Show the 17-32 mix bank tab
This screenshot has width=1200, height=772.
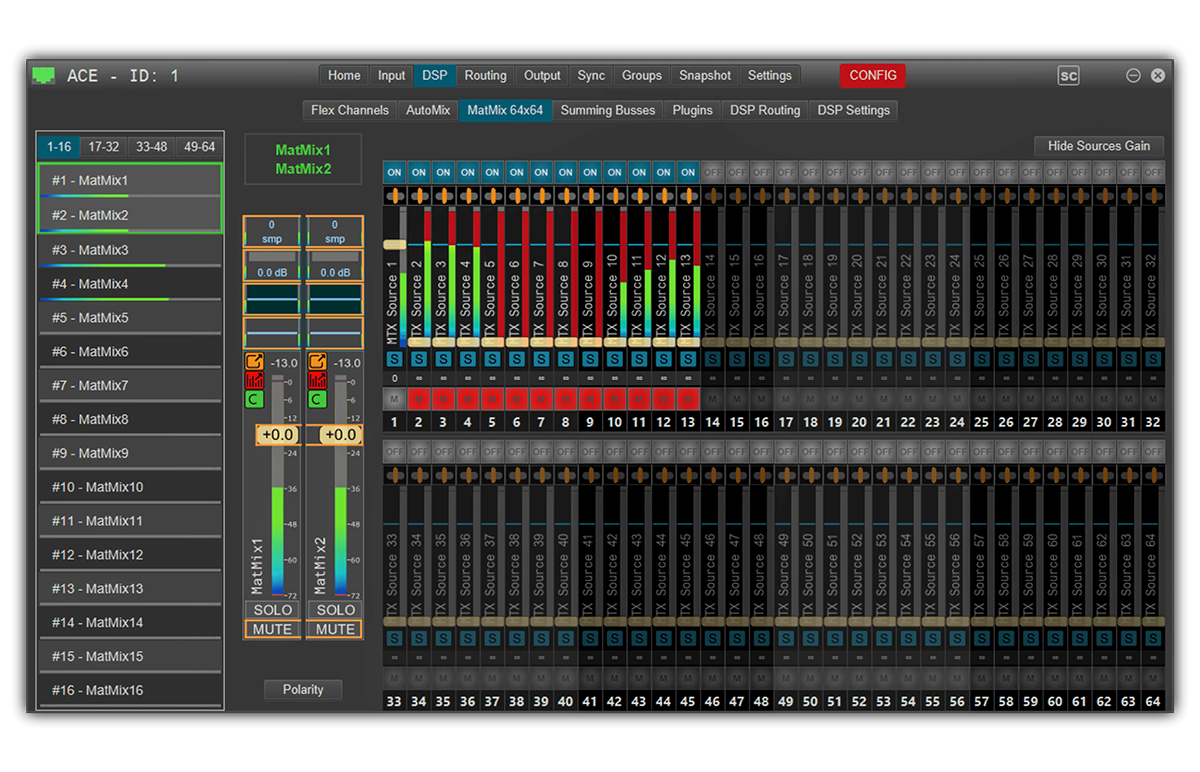tap(104, 147)
